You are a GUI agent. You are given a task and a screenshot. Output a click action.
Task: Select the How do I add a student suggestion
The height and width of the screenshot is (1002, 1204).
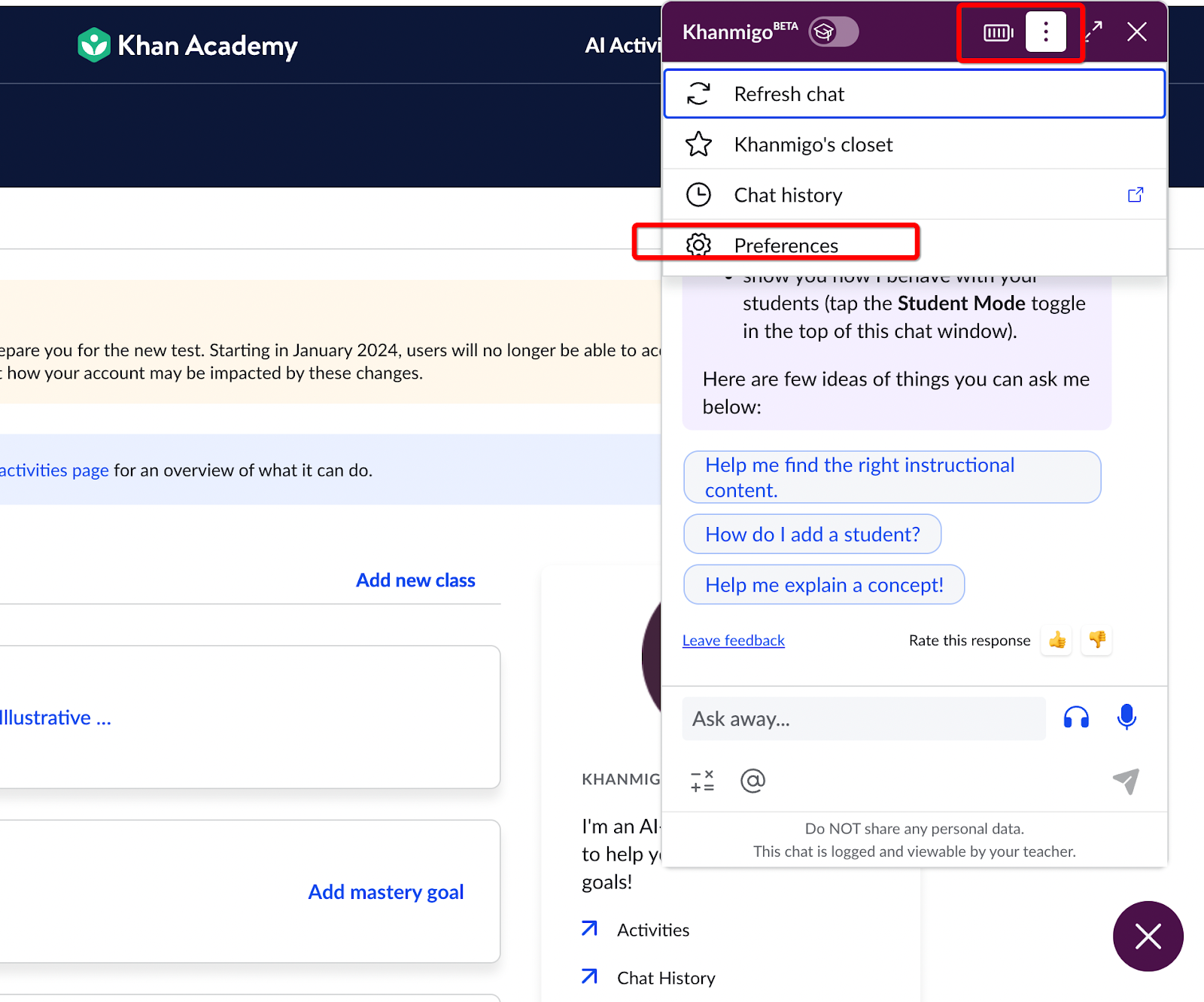[x=812, y=534]
